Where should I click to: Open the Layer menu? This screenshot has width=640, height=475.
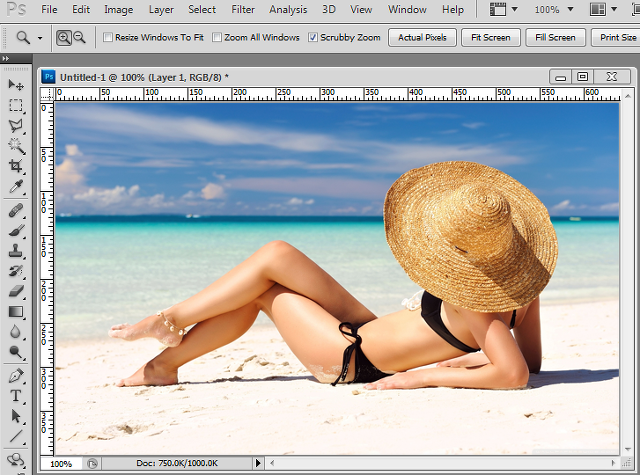pos(161,9)
